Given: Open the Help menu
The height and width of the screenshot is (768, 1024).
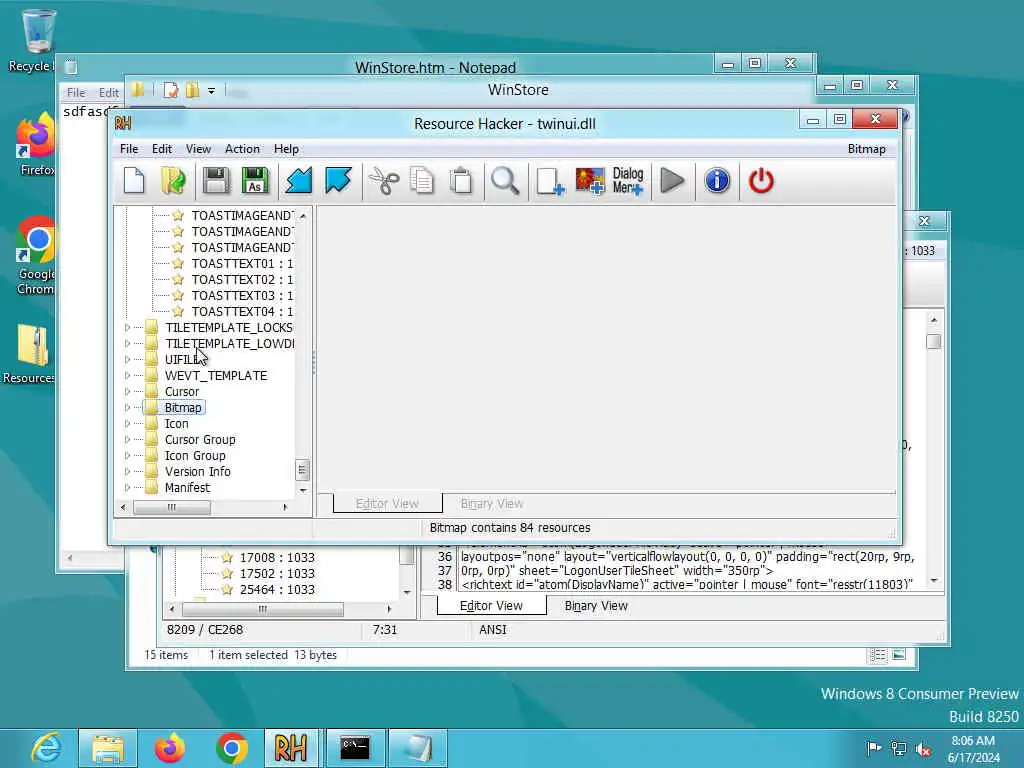Looking at the screenshot, I should (286, 149).
